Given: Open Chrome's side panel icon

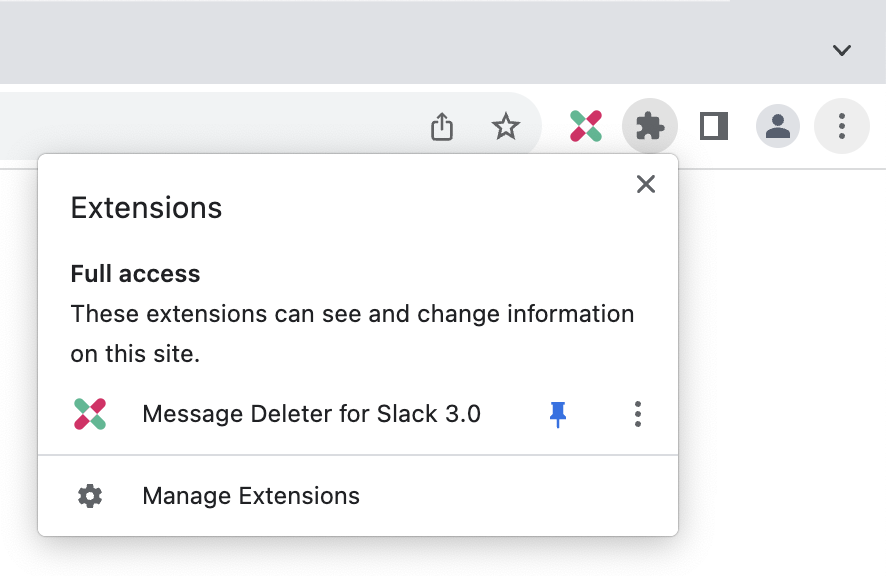Looking at the screenshot, I should click(713, 126).
